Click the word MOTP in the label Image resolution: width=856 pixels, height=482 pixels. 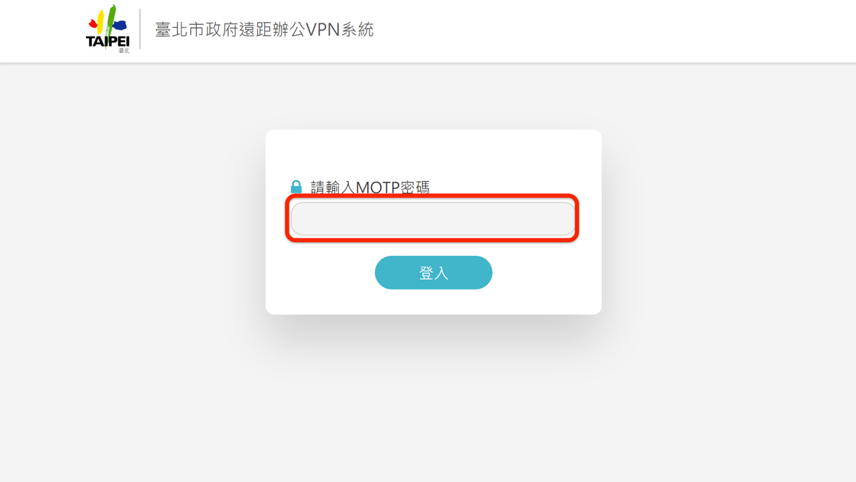pos(378,187)
